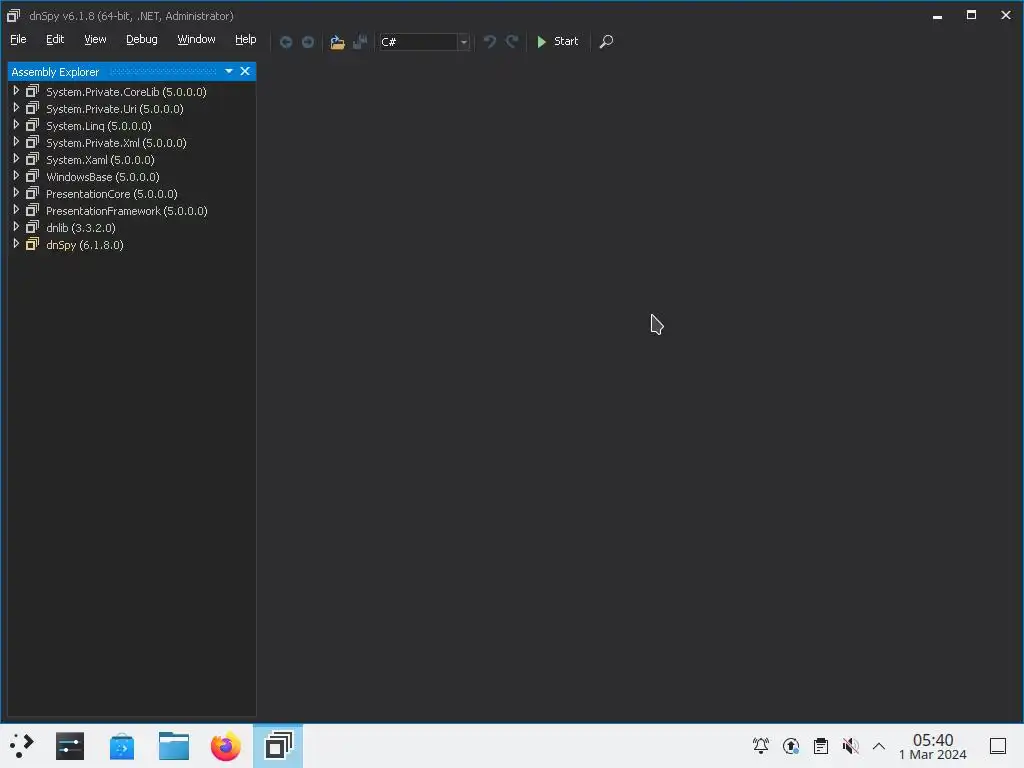Click the yellow executable icon beside dnSpy
The image size is (1024, 768).
pyautogui.click(x=32, y=244)
